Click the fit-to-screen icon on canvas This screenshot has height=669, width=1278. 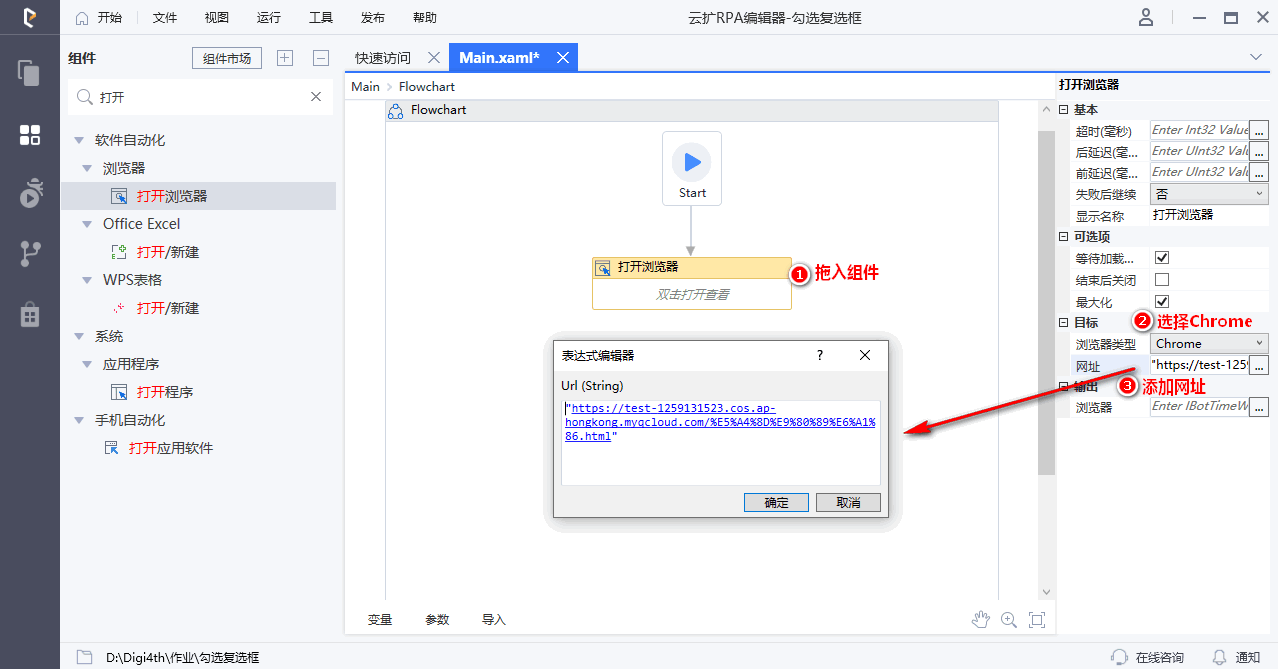(x=1037, y=620)
